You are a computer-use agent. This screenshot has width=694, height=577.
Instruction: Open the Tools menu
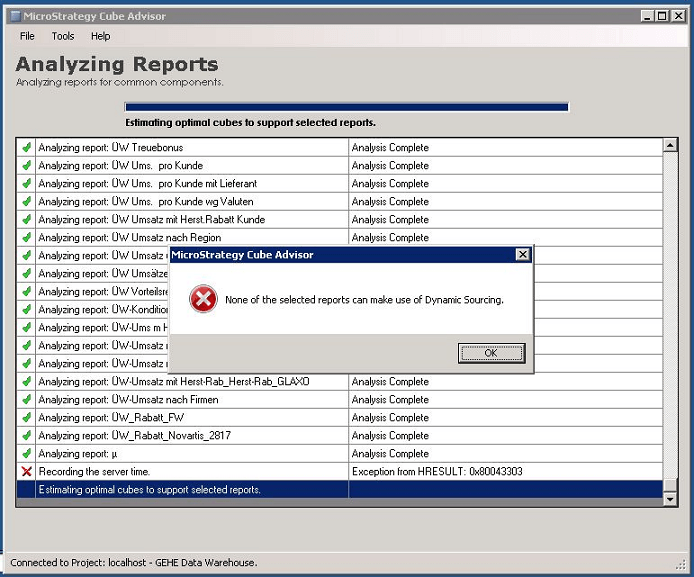(x=63, y=36)
